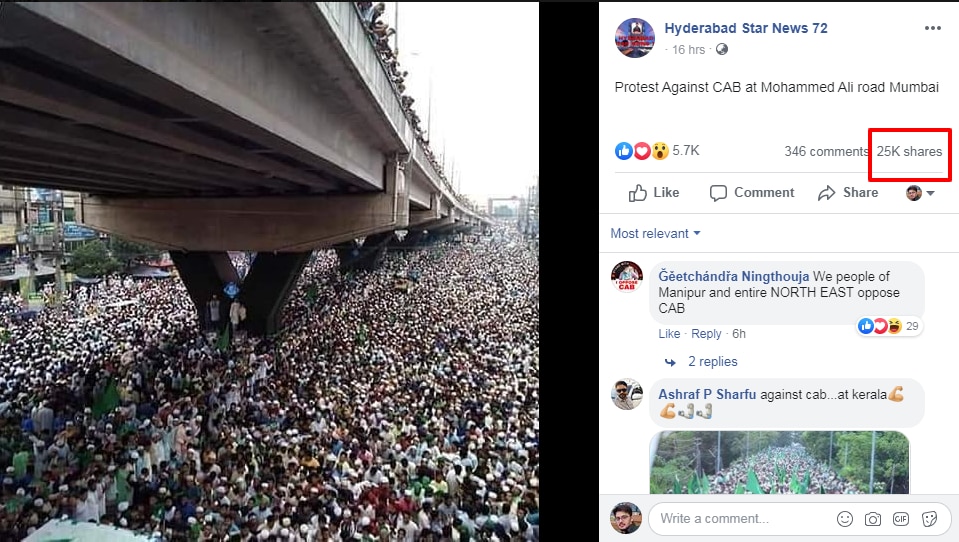Open the sticker picker in comment box
The height and width of the screenshot is (542, 959).
coord(929,519)
